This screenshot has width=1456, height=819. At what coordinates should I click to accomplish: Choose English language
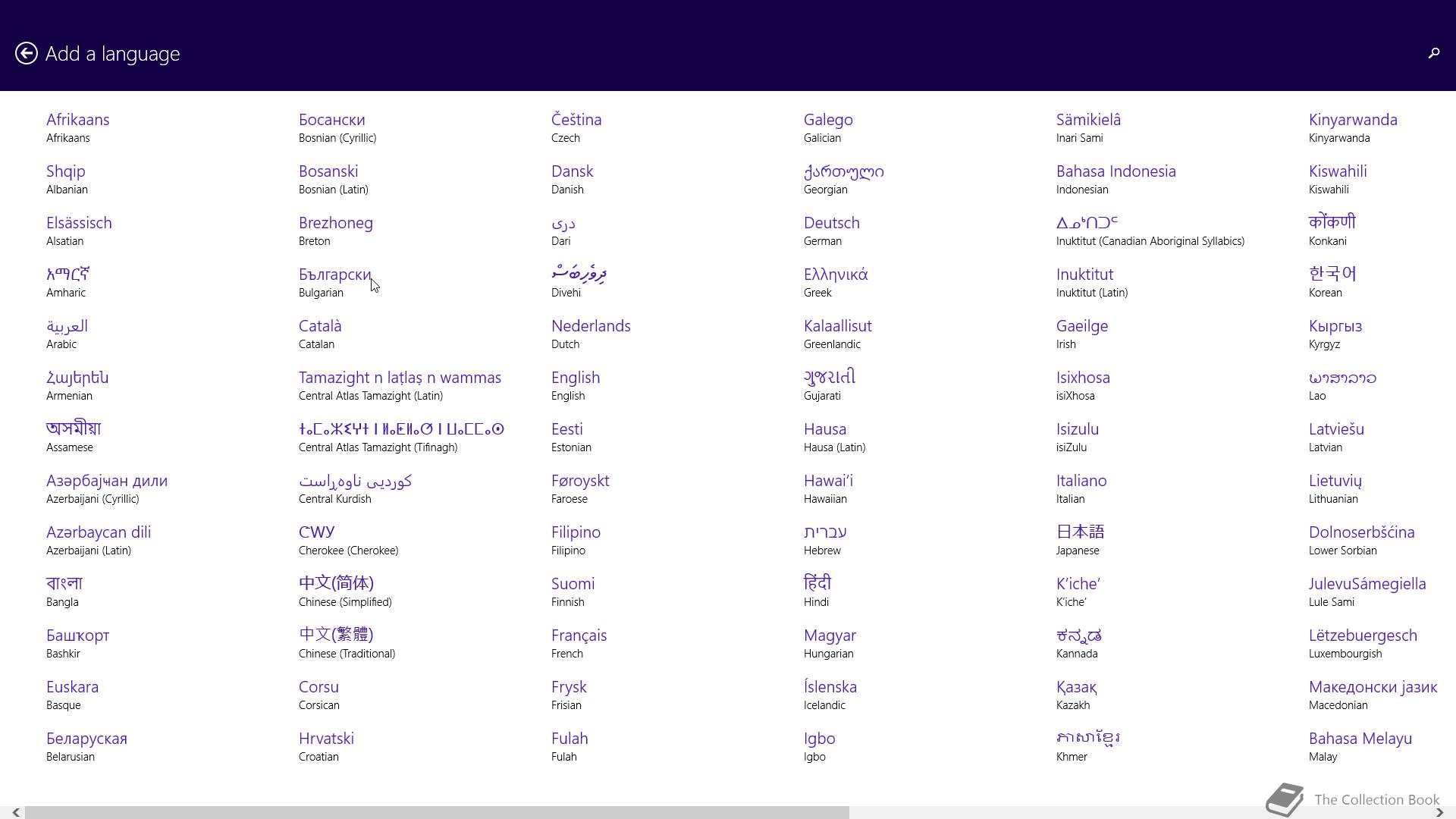(x=576, y=386)
